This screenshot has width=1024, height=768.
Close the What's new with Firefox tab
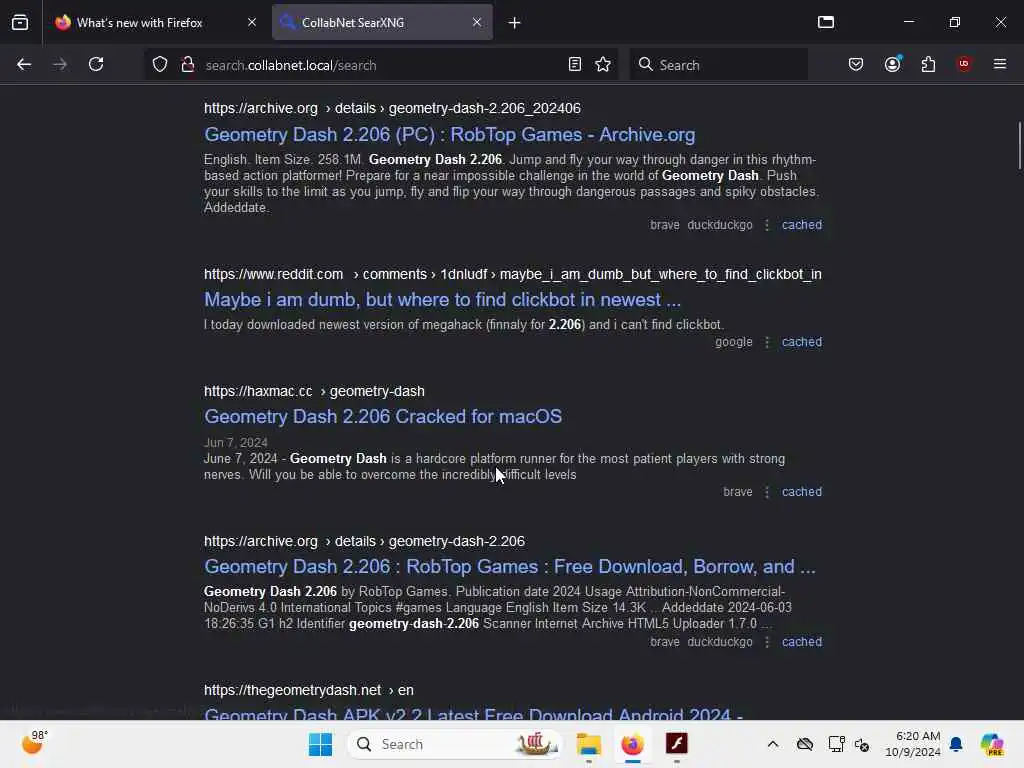252,22
